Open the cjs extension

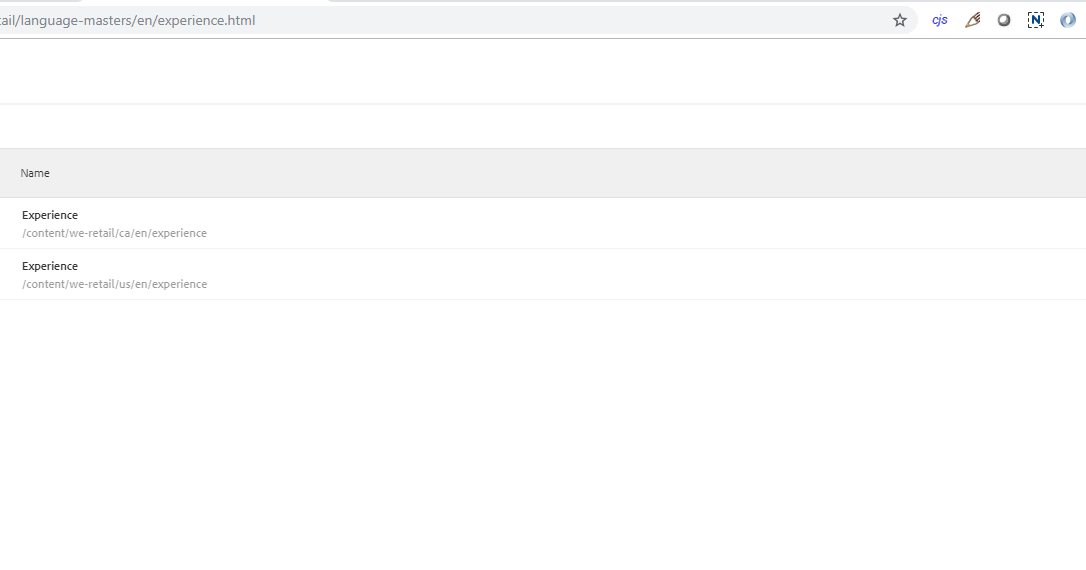point(939,20)
